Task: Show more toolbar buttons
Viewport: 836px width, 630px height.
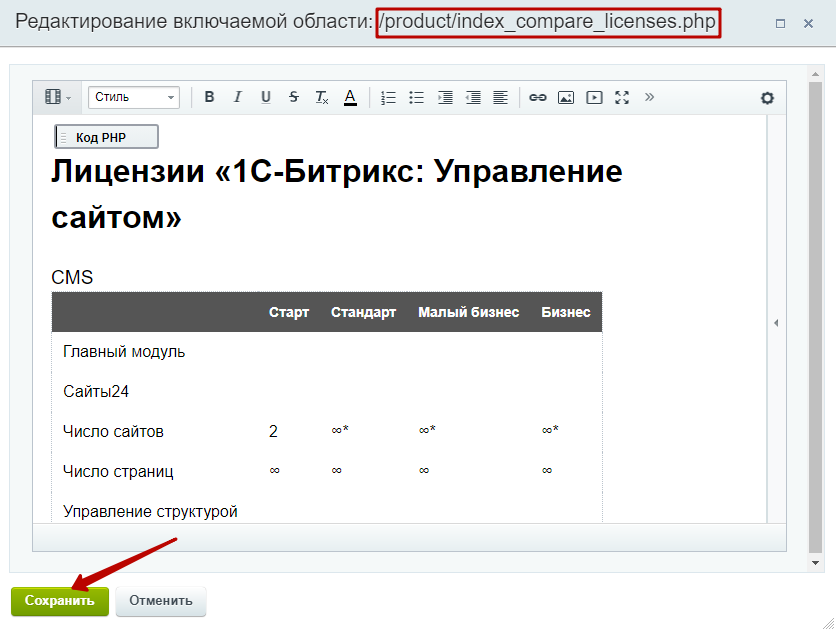Action: pyautogui.click(x=649, y=97)
